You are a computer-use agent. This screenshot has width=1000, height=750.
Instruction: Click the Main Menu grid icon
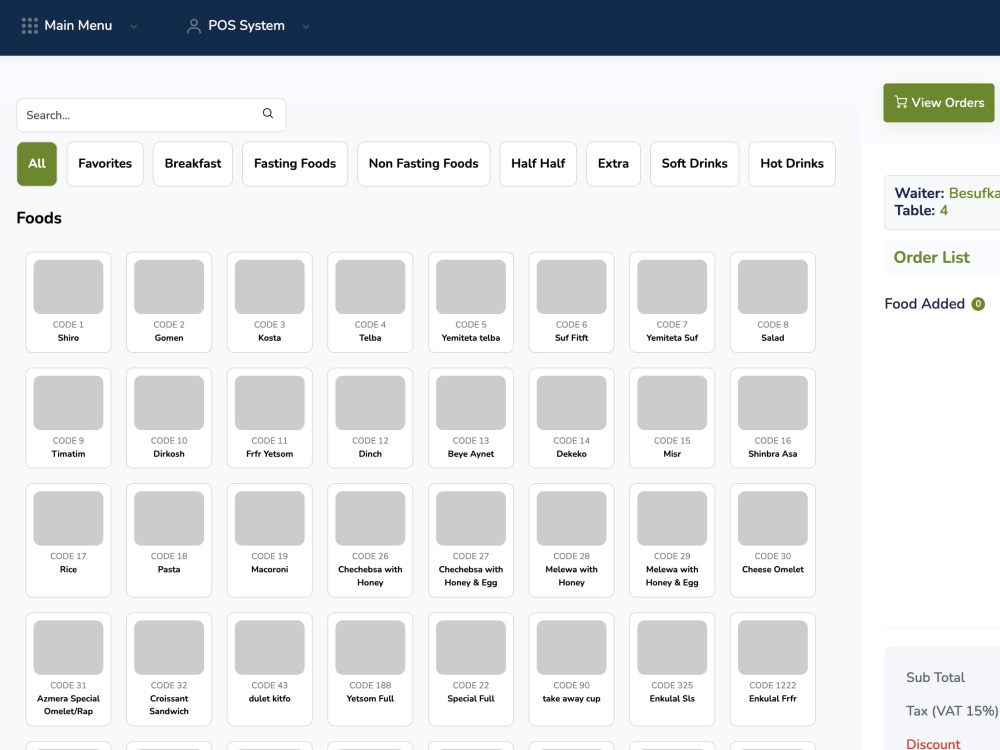tap(29, 26)
